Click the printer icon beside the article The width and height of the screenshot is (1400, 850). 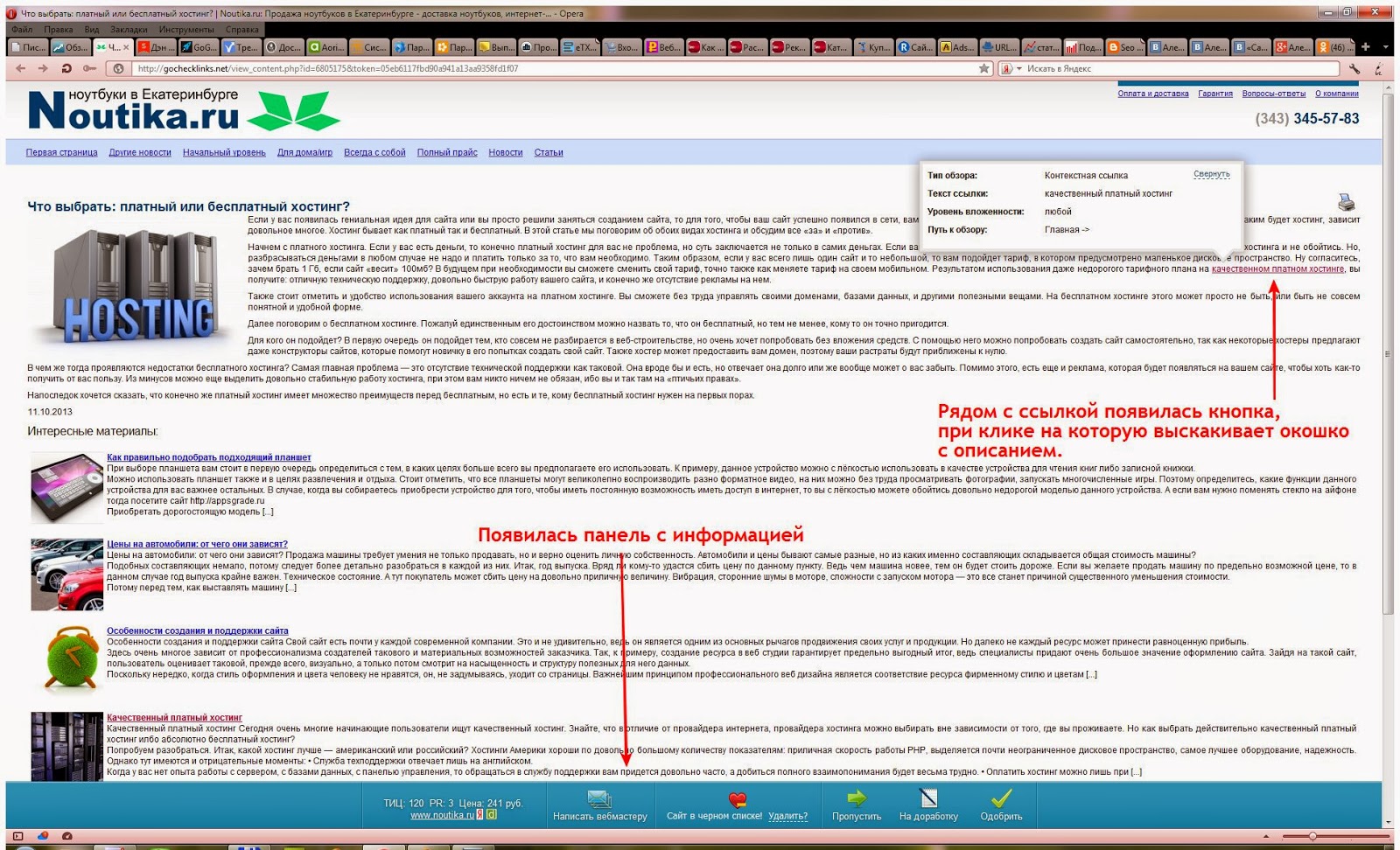[x=1346, y=203]
